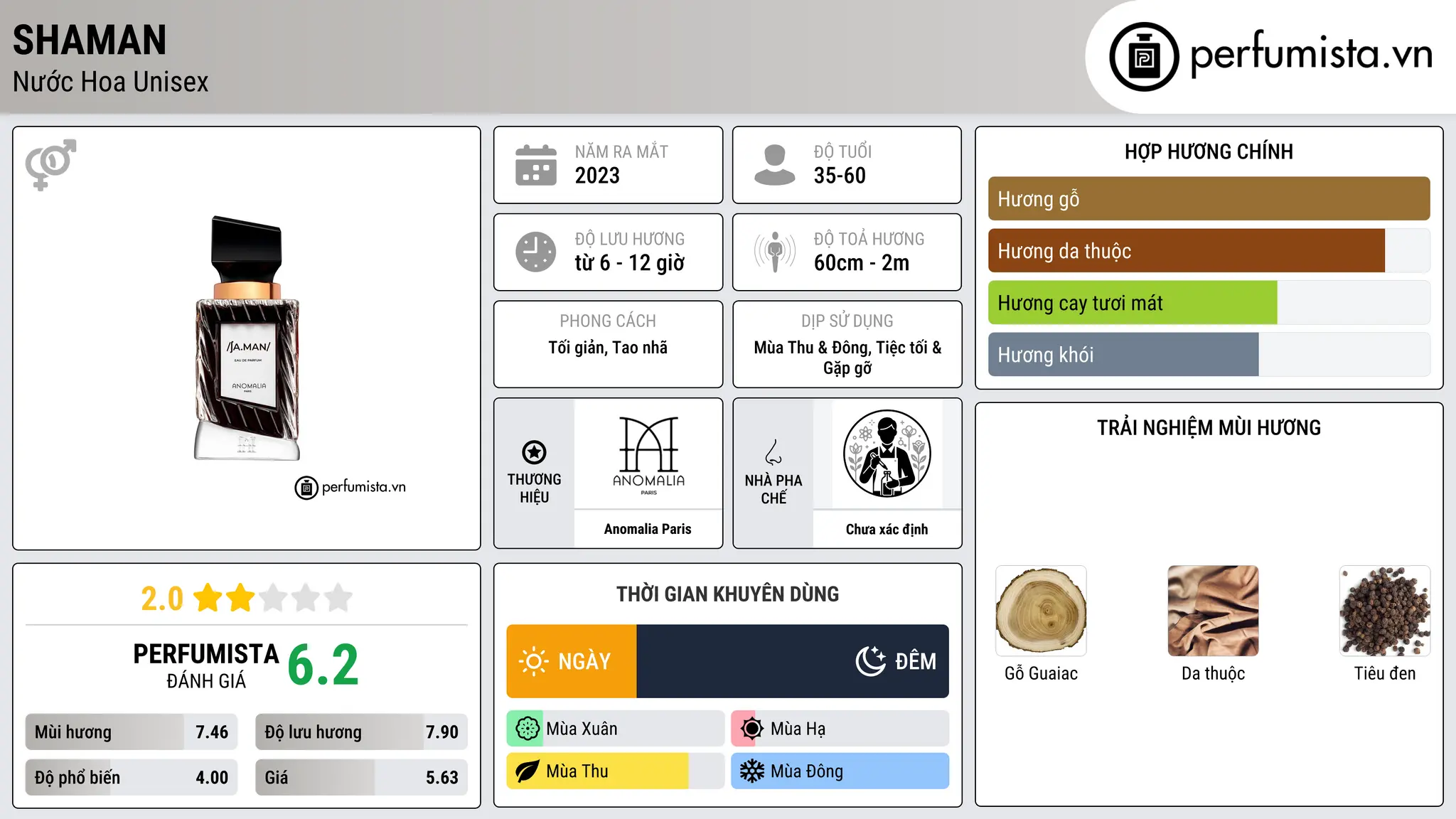Click the Ngày daytime segment
The image size is (1456, 819).
point(572,661)
